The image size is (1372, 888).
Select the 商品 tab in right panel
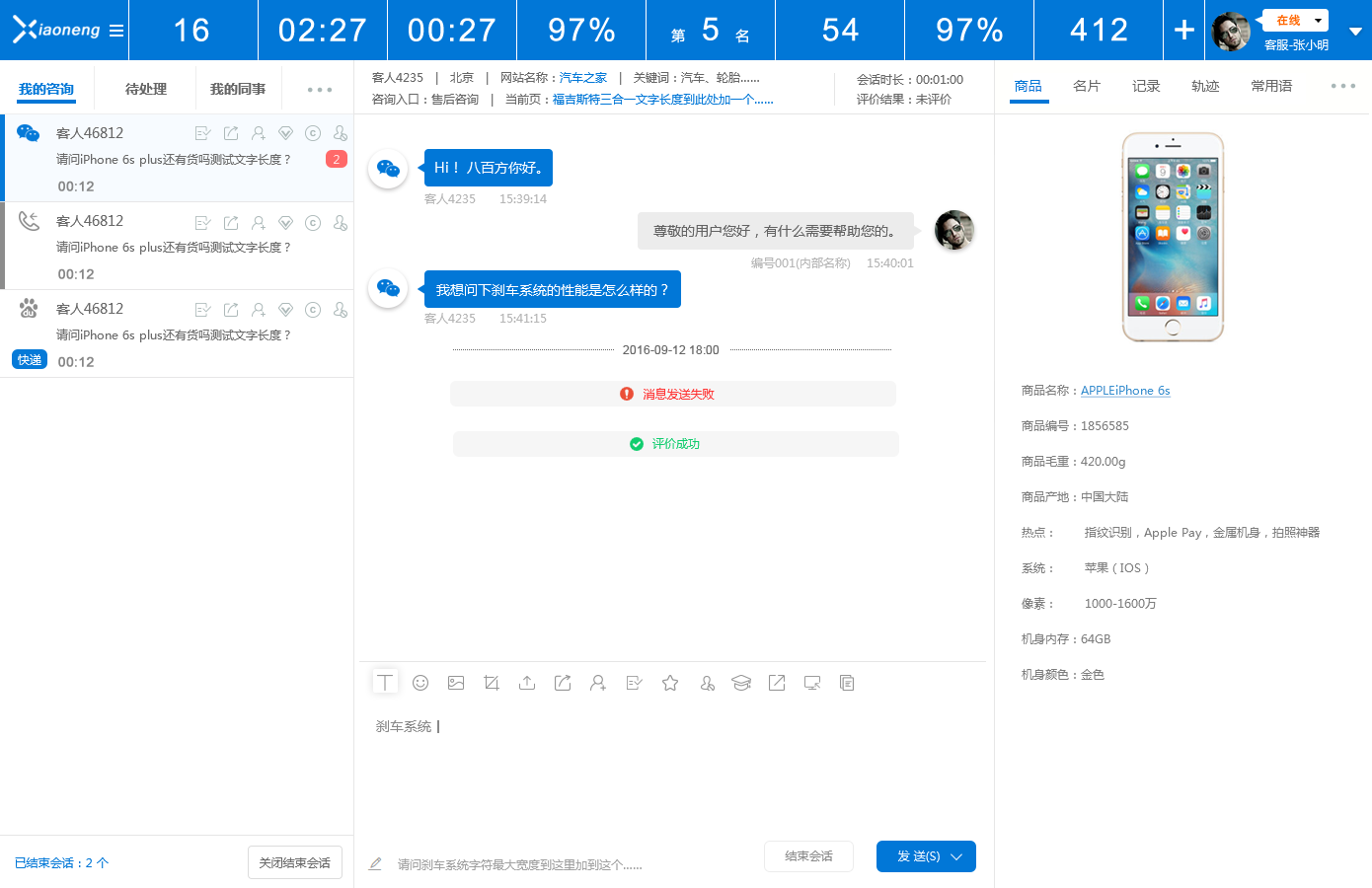(x=1029, y=86)
